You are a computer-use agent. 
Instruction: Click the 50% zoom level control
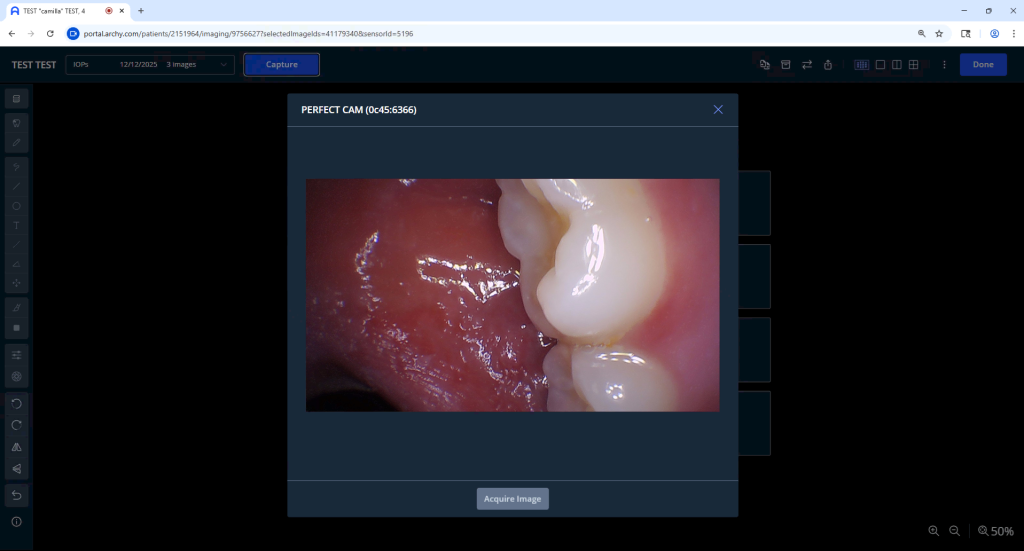point(996,531)
